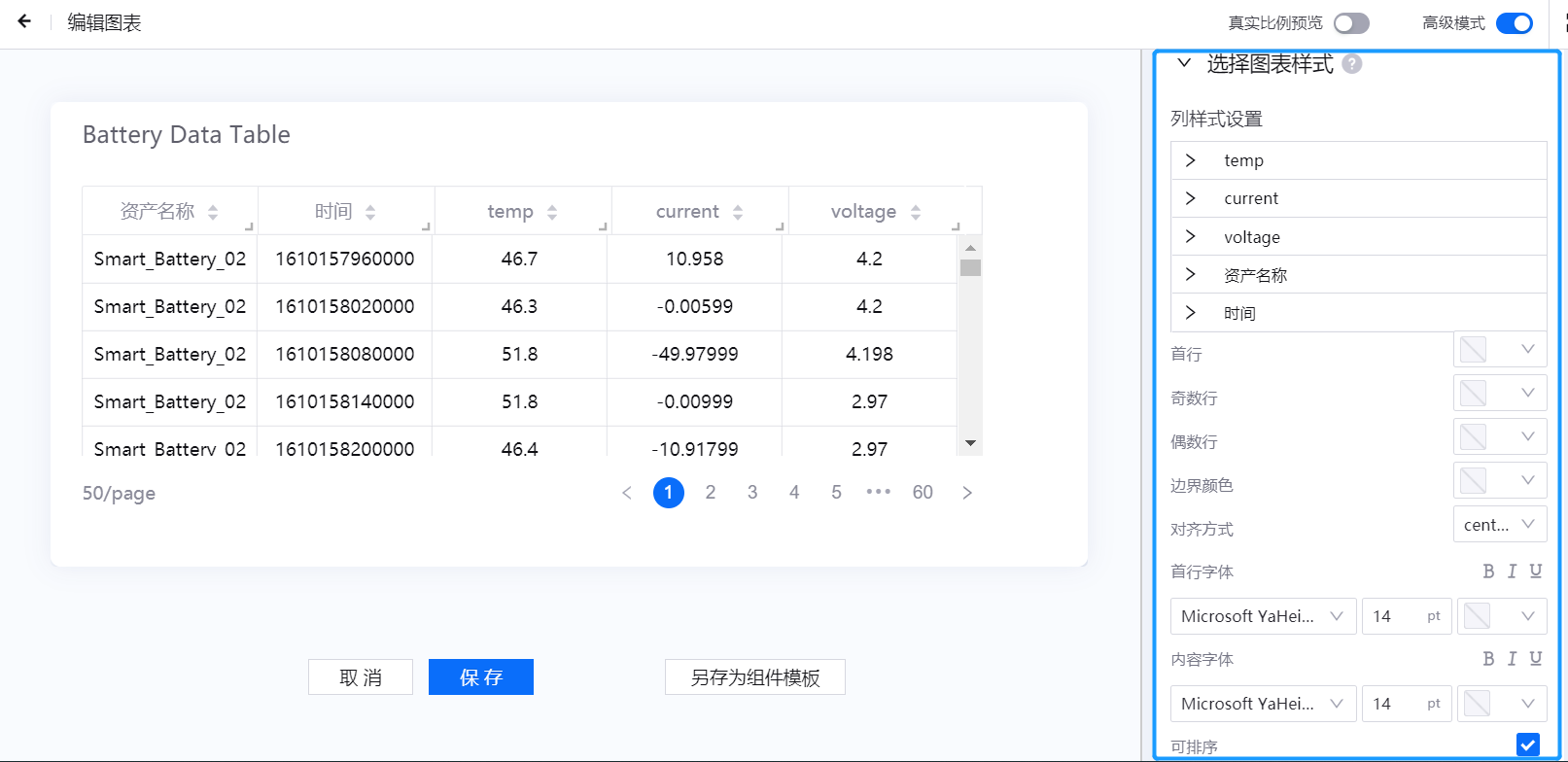Go to page 2
The width and height of the screenshot is (1568, 762).
point(711,493)
